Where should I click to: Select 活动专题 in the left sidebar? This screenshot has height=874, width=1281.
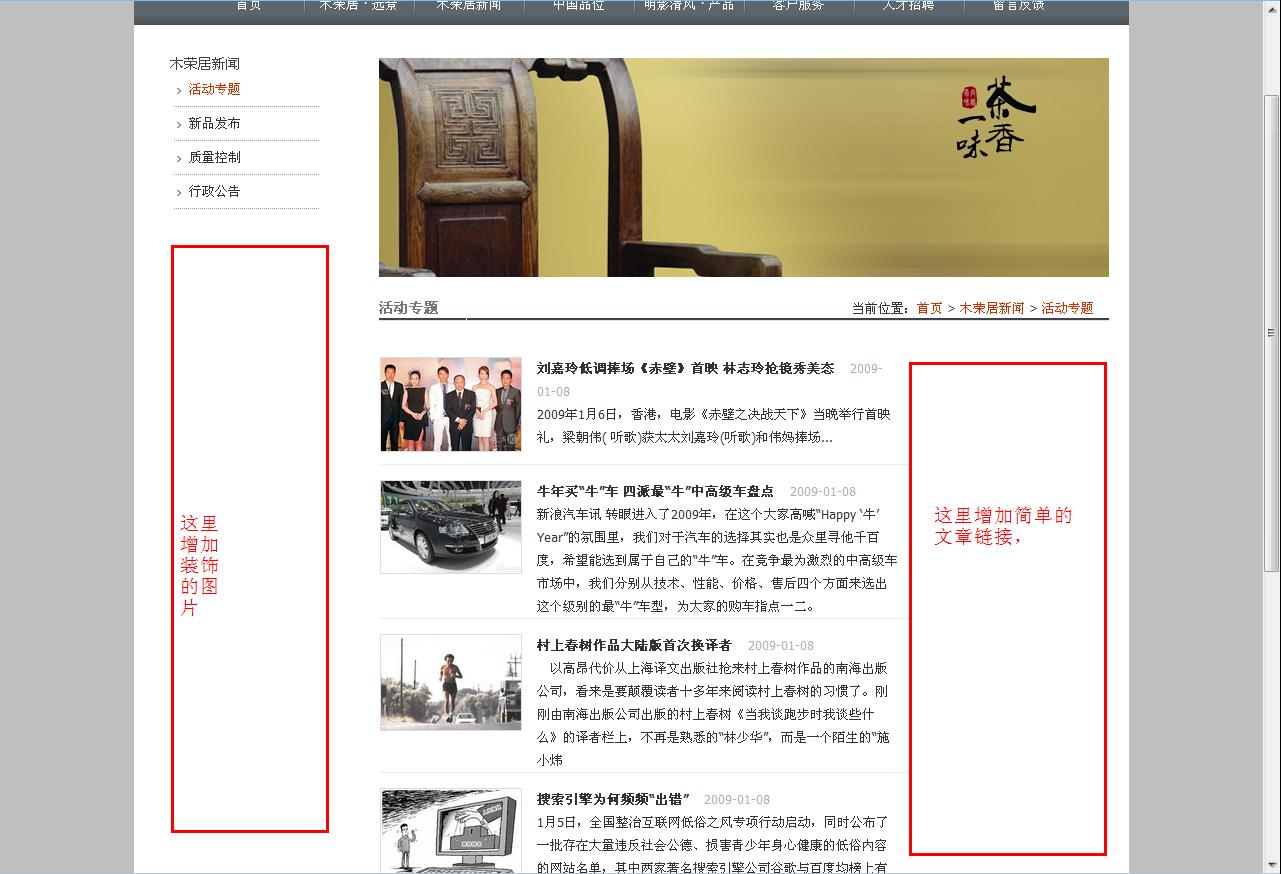coord(214,89)
